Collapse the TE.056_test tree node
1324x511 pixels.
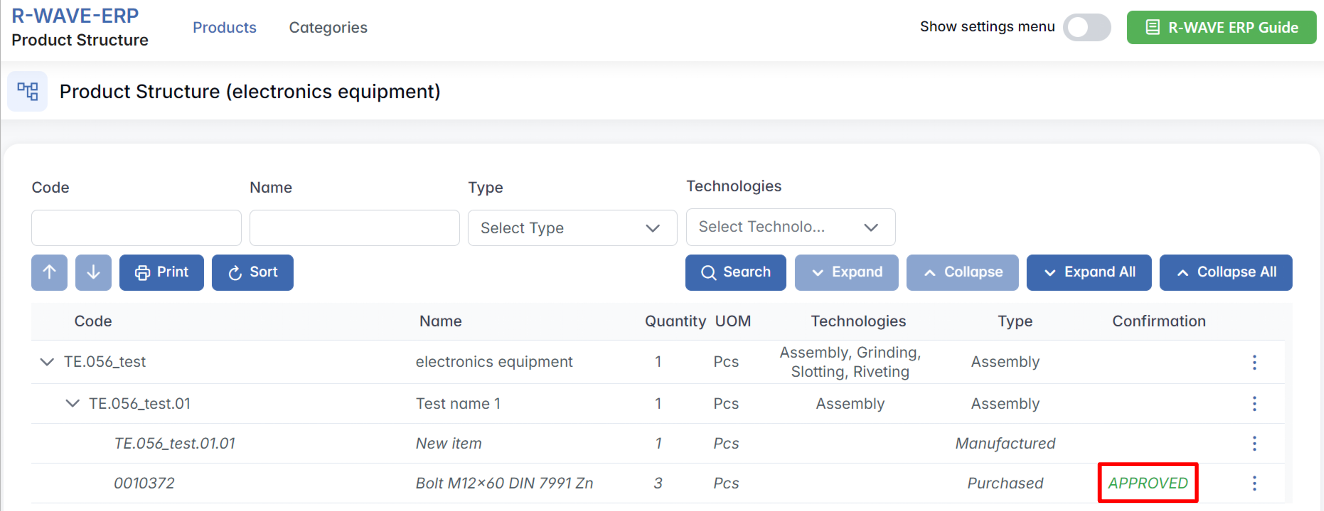(46, 362)
